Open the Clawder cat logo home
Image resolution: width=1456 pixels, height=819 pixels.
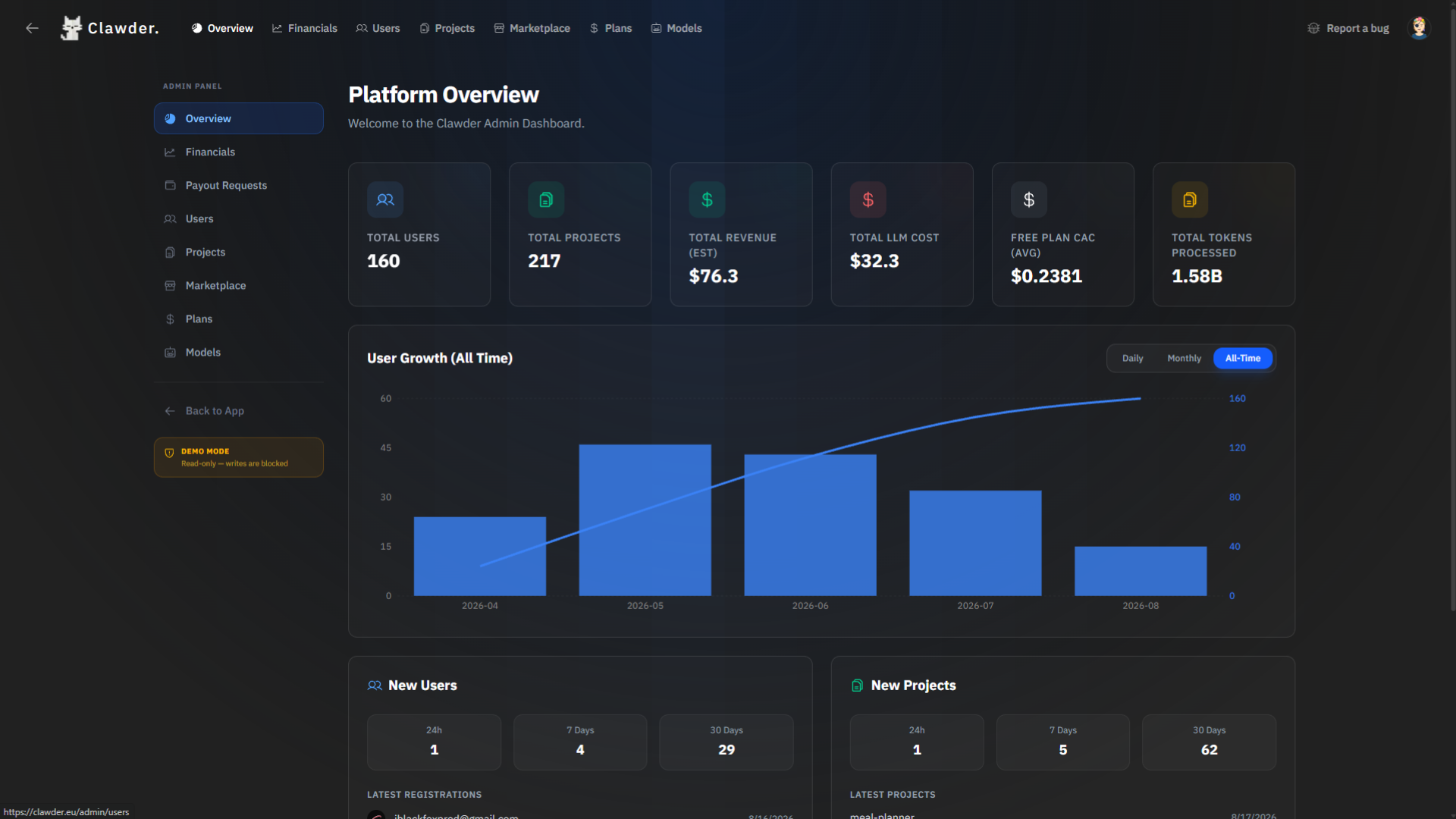pos(110,28)
